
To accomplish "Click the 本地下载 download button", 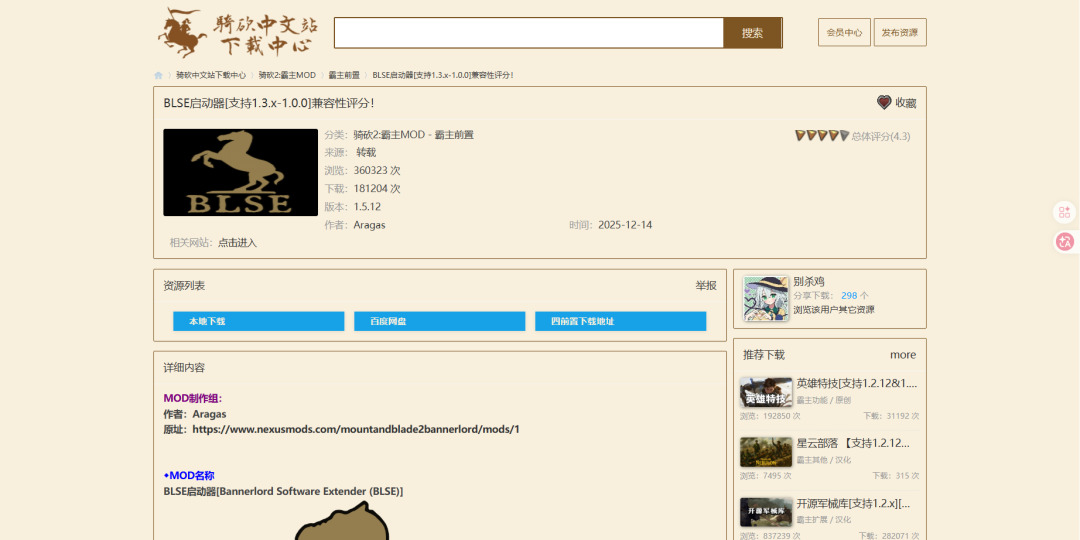I will coord(258,321).
